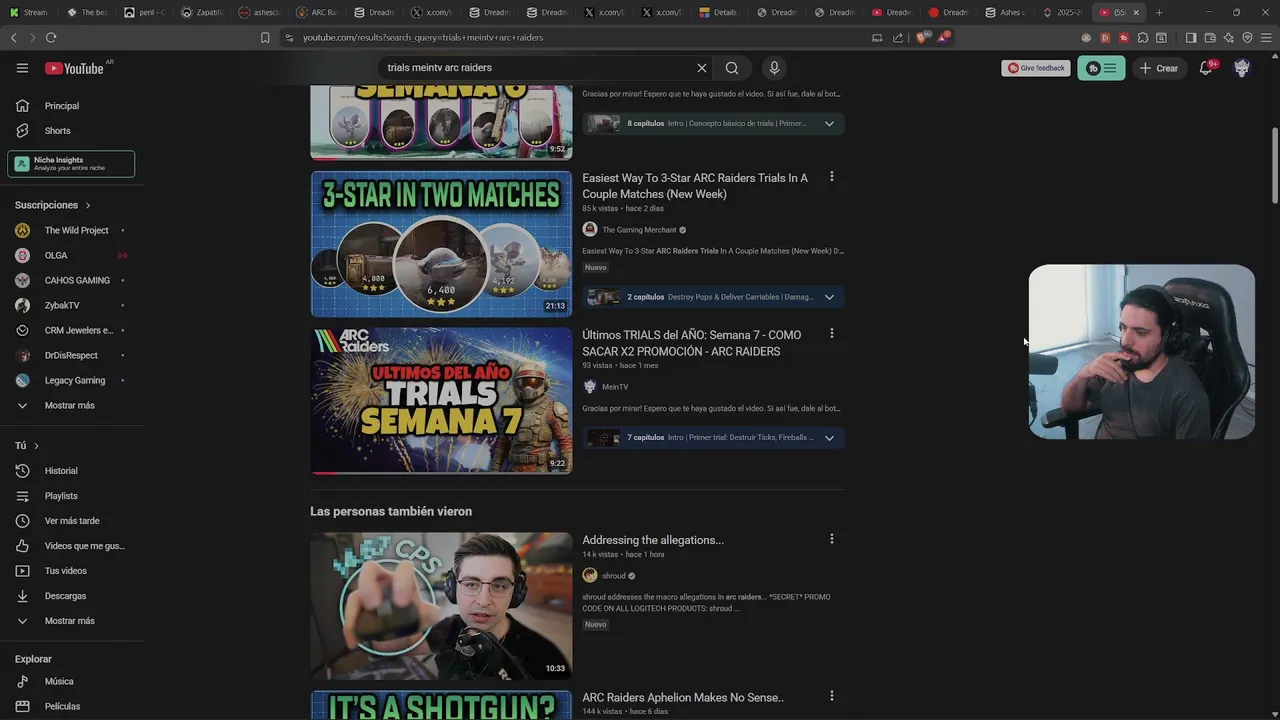Open the Brave Wallet icon

[x=1210, y=38]
